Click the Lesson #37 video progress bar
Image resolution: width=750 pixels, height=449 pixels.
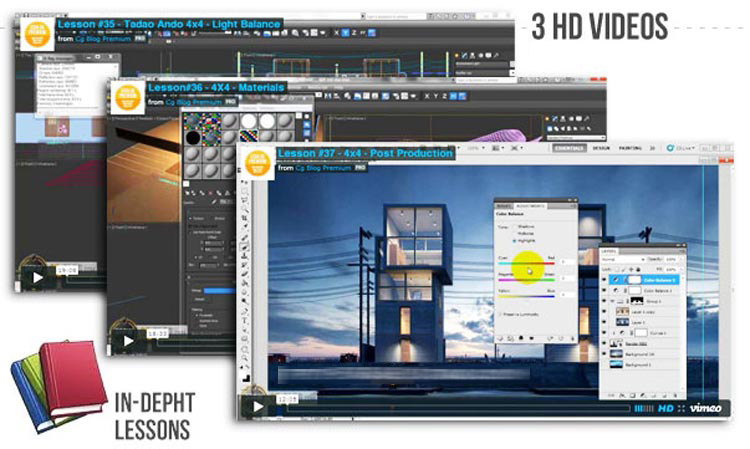[458, 408]
